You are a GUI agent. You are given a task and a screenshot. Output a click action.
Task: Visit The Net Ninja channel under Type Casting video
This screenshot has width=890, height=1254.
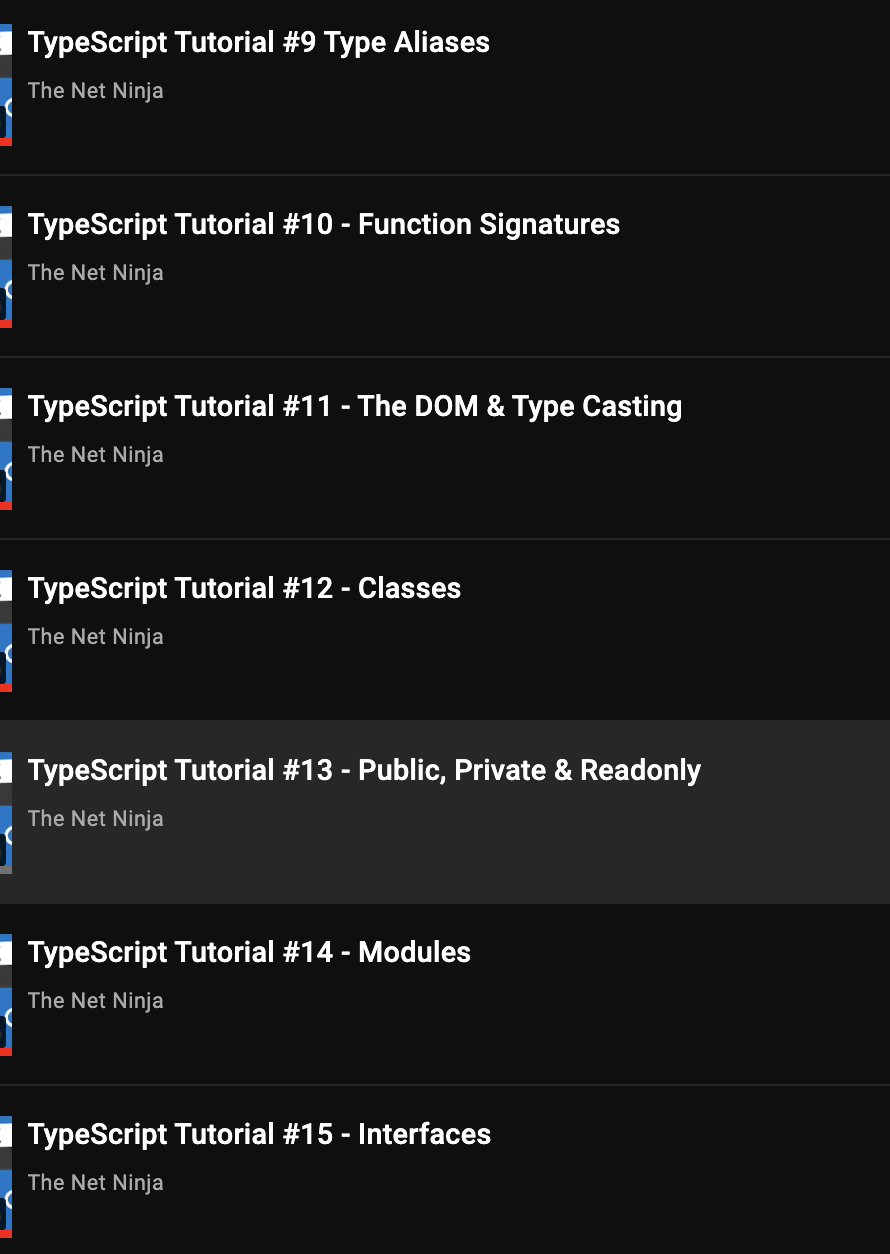point(95,454)
